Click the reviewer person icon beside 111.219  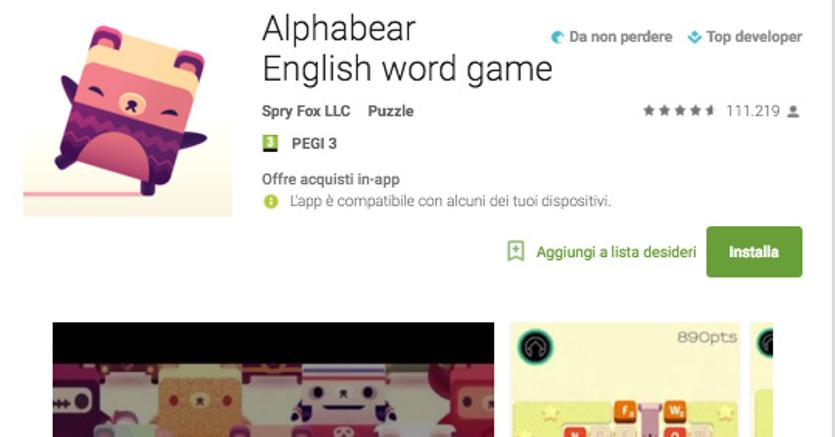[x=793, y=111]
